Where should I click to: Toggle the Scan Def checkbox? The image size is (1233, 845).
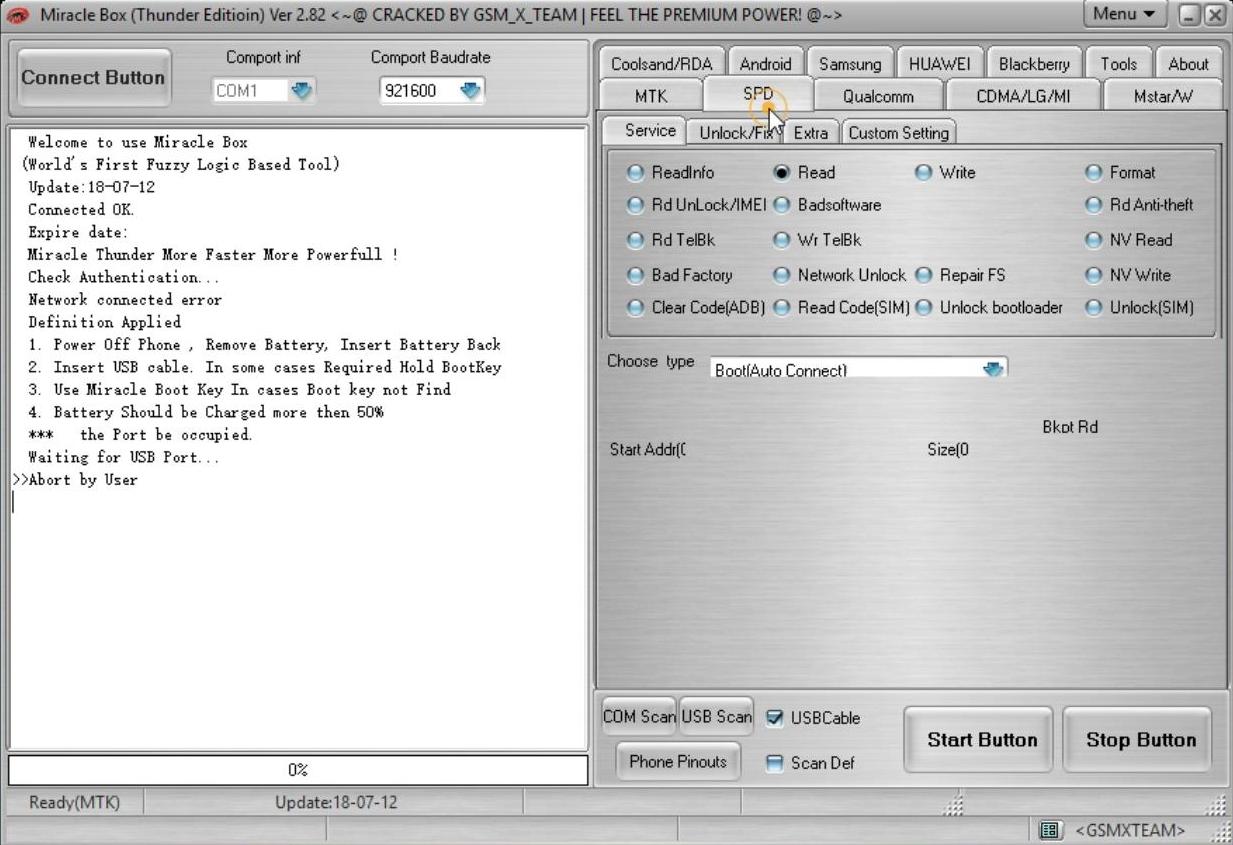tap(774, 763)
